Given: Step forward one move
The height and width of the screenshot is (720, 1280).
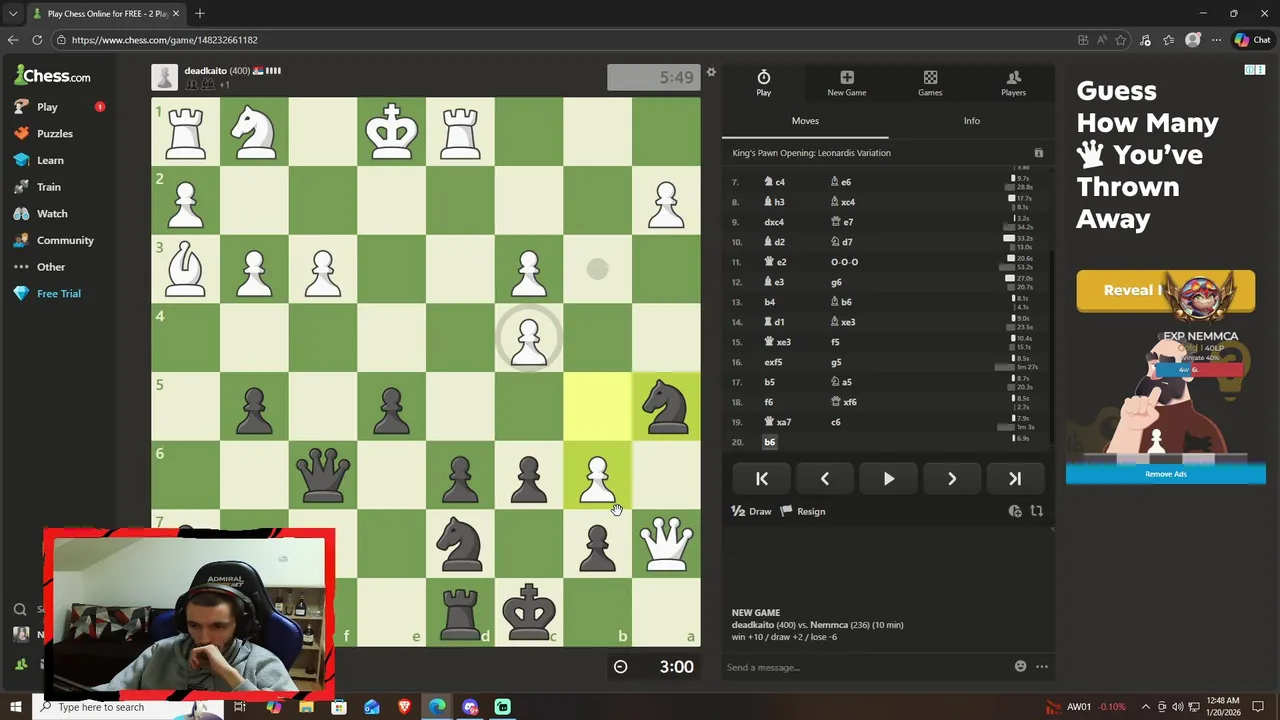Looking at the screenshot, I should [x=951, y=479].
